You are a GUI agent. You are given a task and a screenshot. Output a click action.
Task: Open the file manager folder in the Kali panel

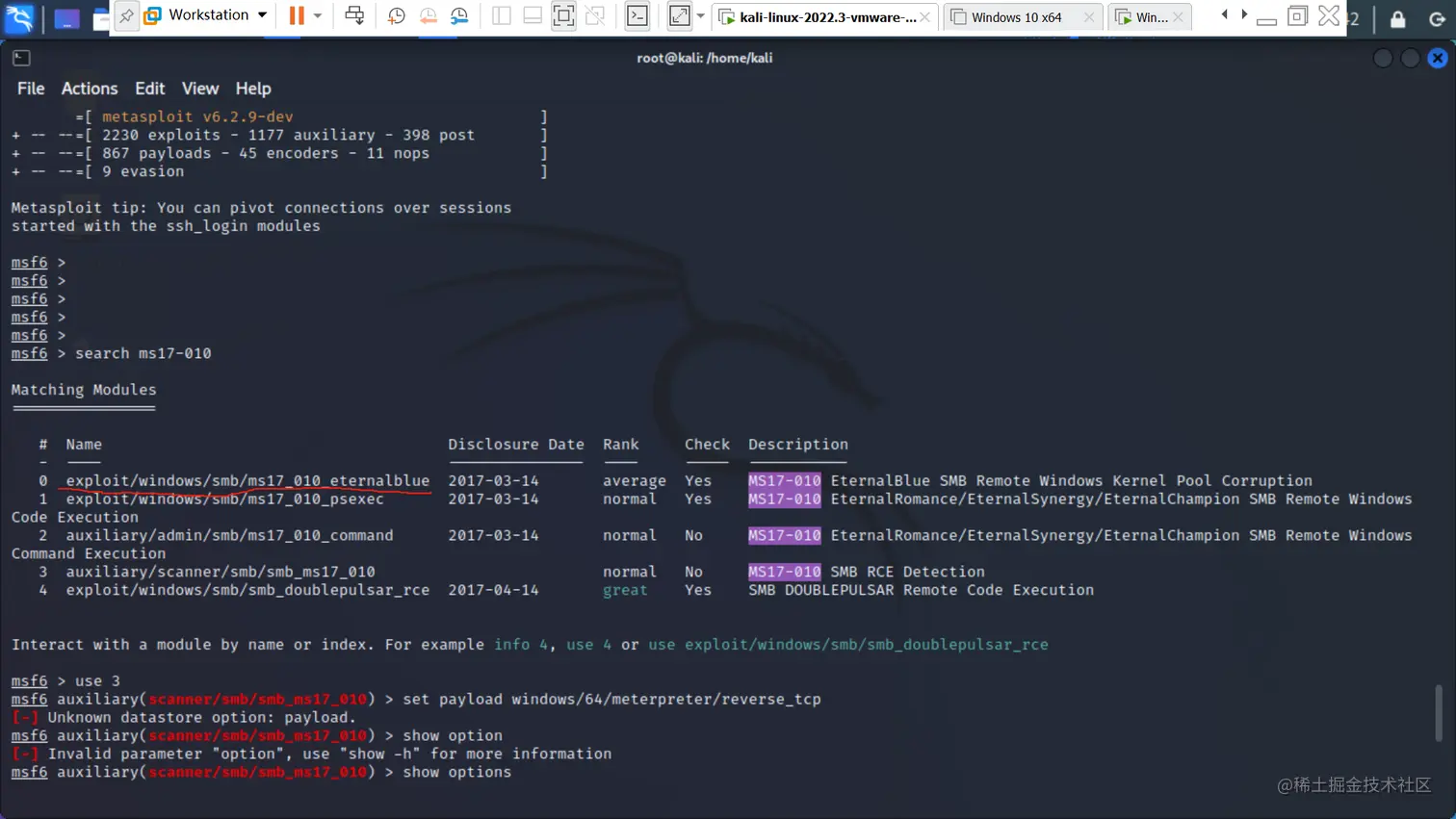pos(101,18)
